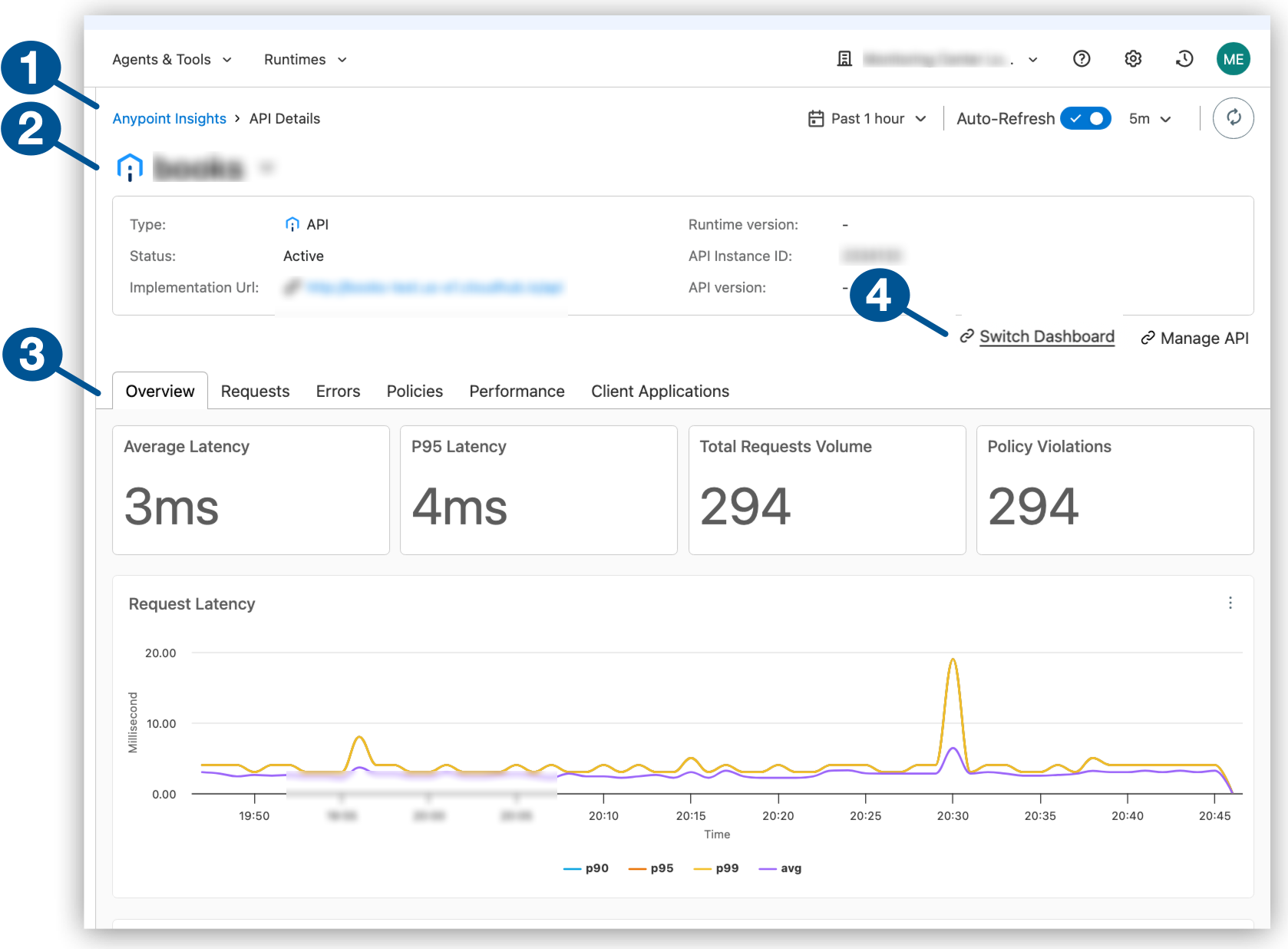Hide the avg line via the legend
1288x949 pixels.
click(x=780, y=868)
